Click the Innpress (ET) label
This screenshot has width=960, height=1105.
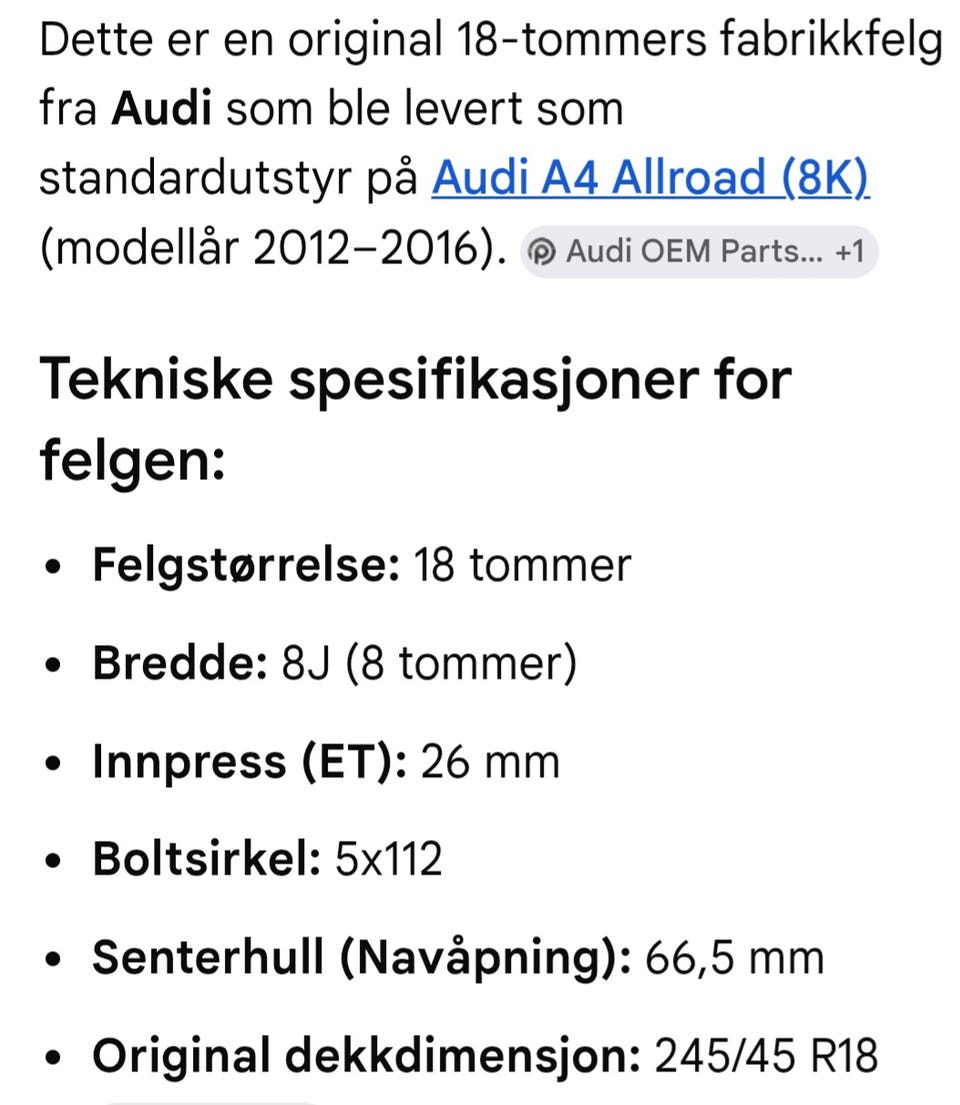250,762
